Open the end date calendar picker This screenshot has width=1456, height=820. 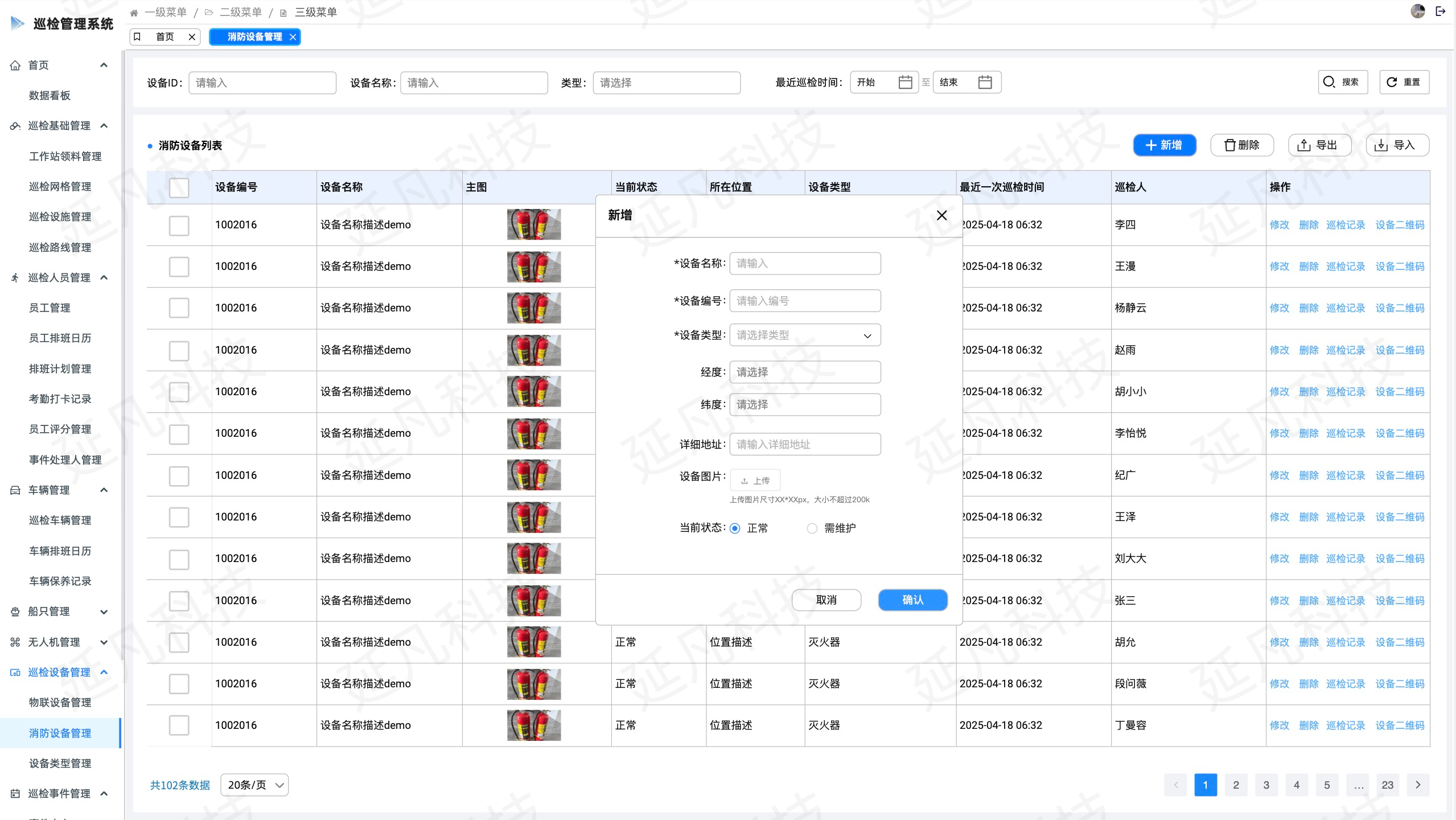(985, 82)
